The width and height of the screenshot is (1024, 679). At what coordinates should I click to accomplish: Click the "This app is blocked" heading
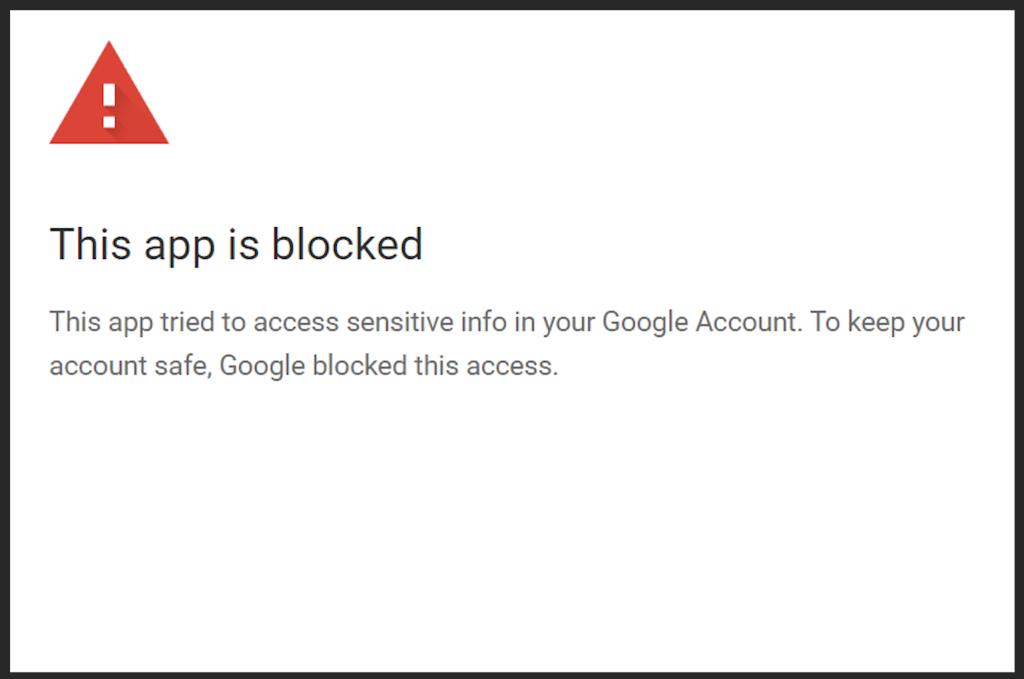[236, 244]
